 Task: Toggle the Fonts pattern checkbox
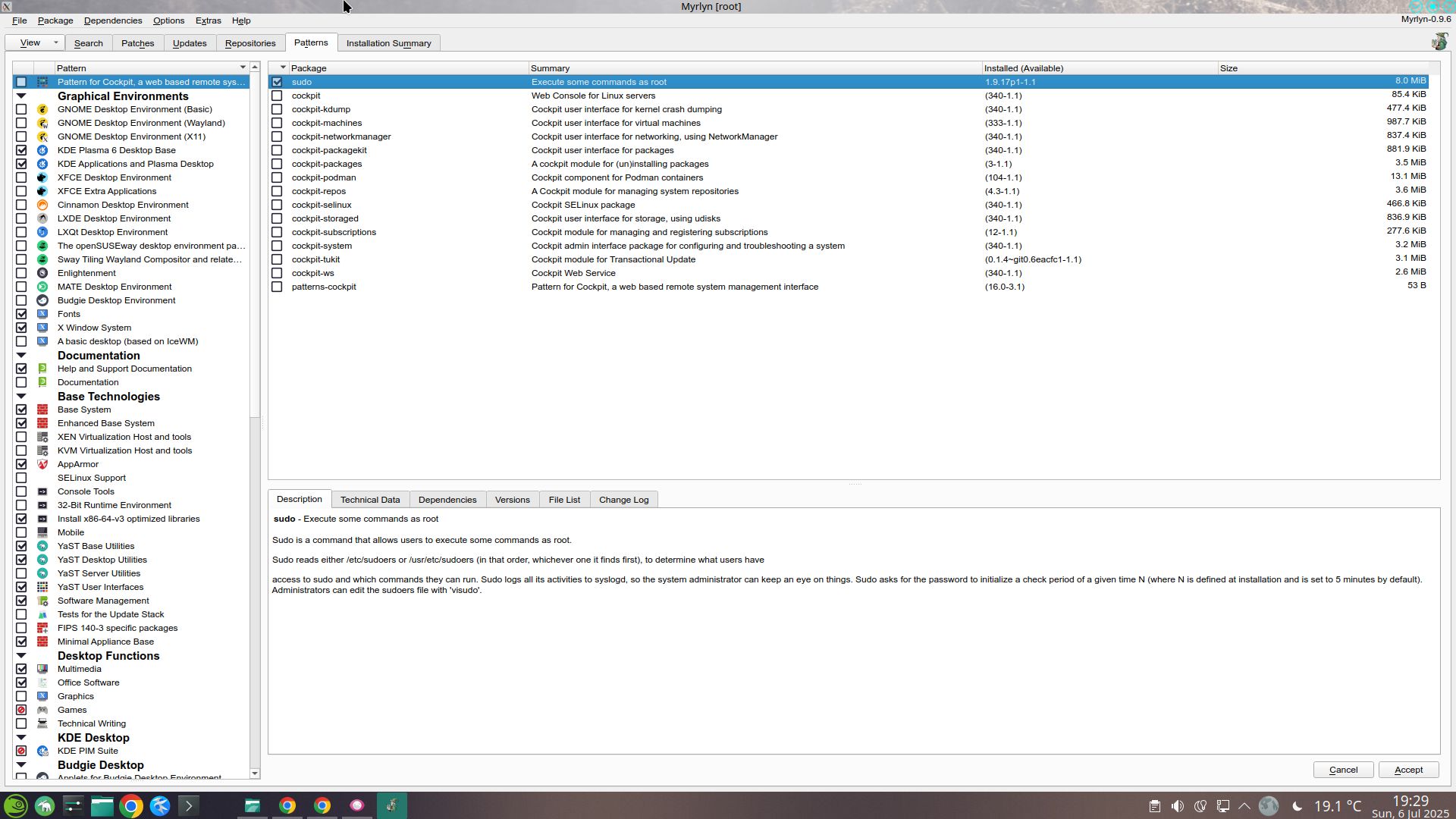click(21, 314)
